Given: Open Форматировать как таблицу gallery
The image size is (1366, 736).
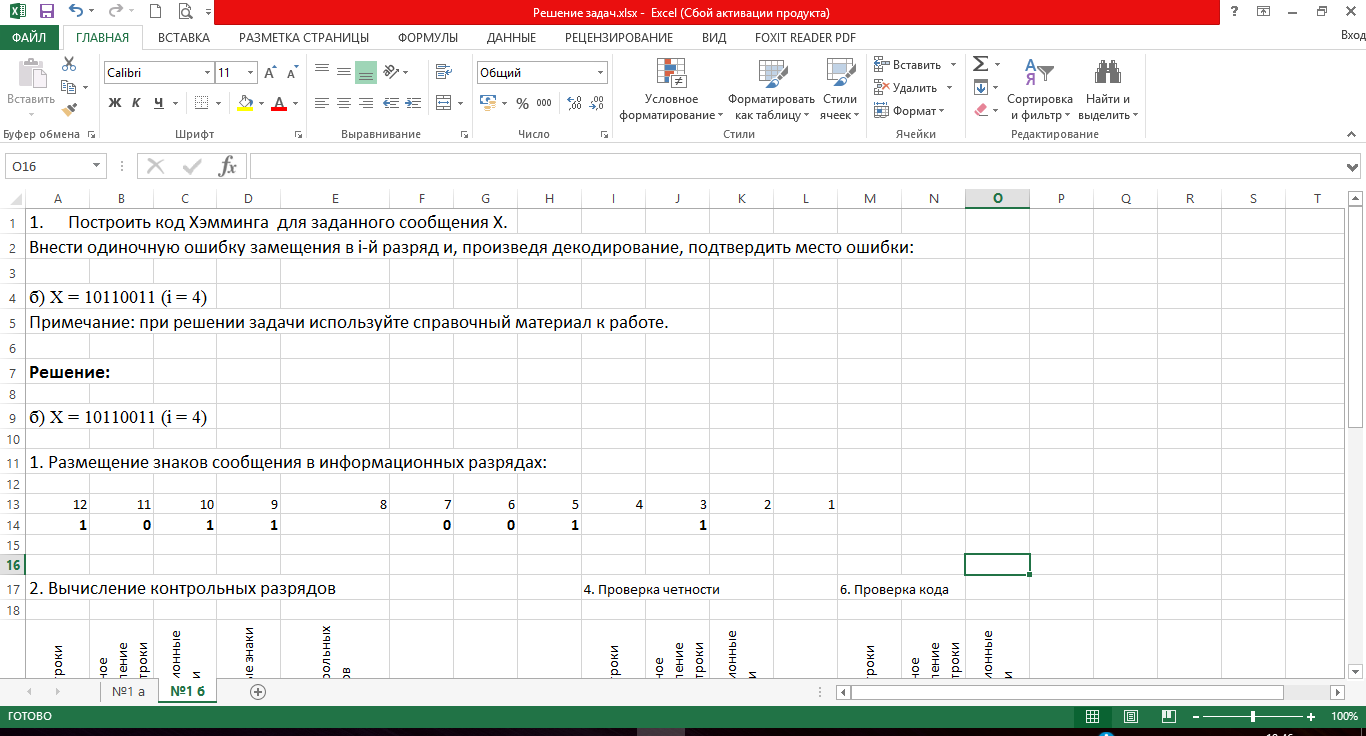Looking at the screenshot, I should coord(771,89).
